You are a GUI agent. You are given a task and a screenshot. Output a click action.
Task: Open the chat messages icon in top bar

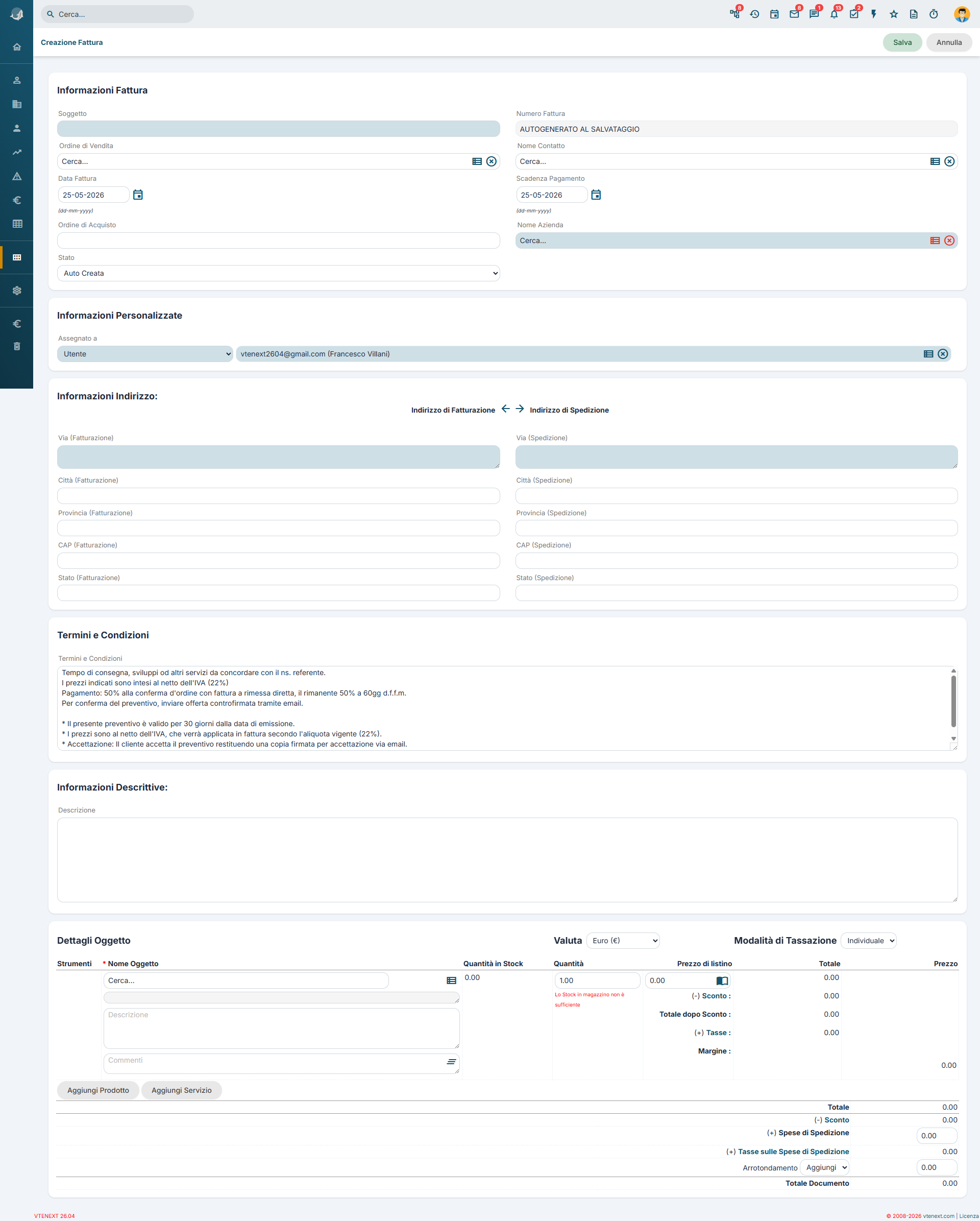point(814,14)
